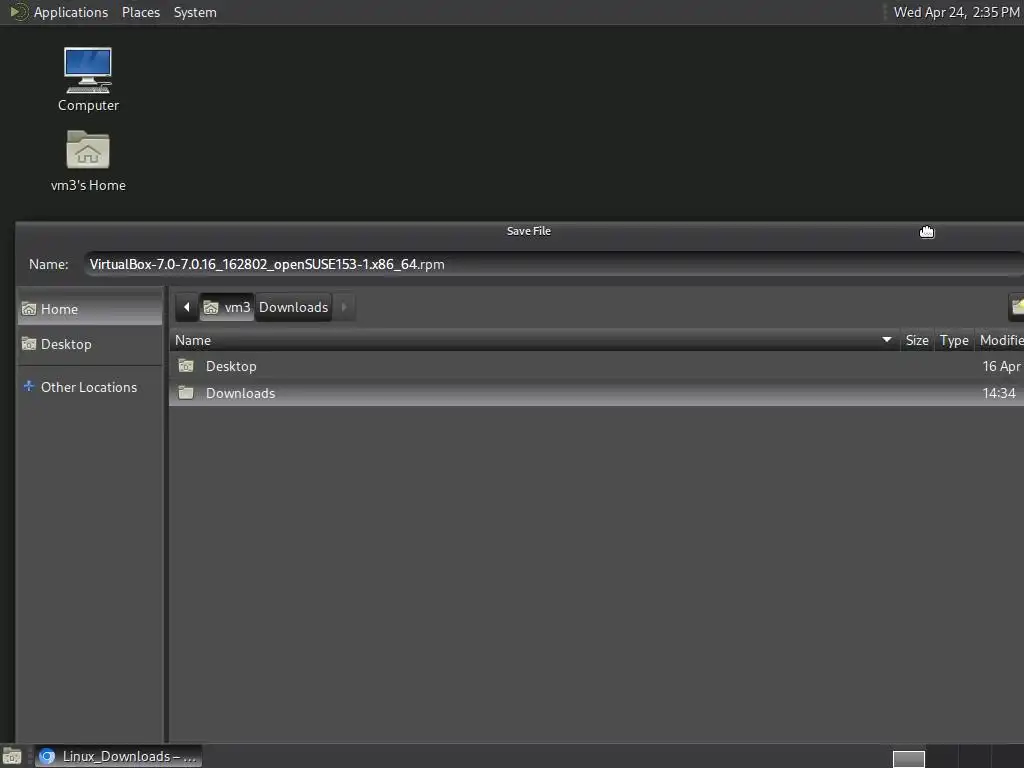Click the plus icon beside Other Locations
Image resolution: width=1024 pixels, height=768 pixels.
click(x=29, y=386)
